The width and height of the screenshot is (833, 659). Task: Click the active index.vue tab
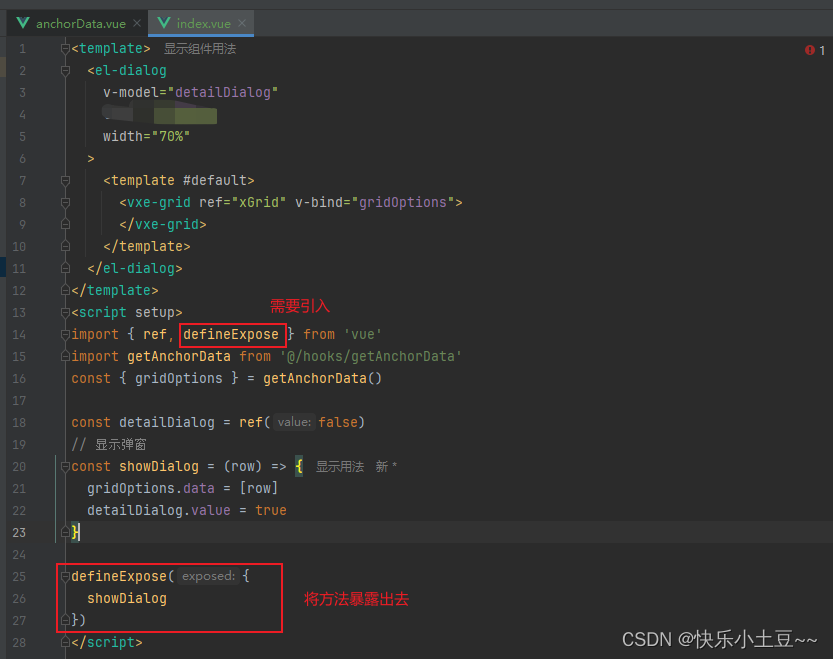coord(200,22)
